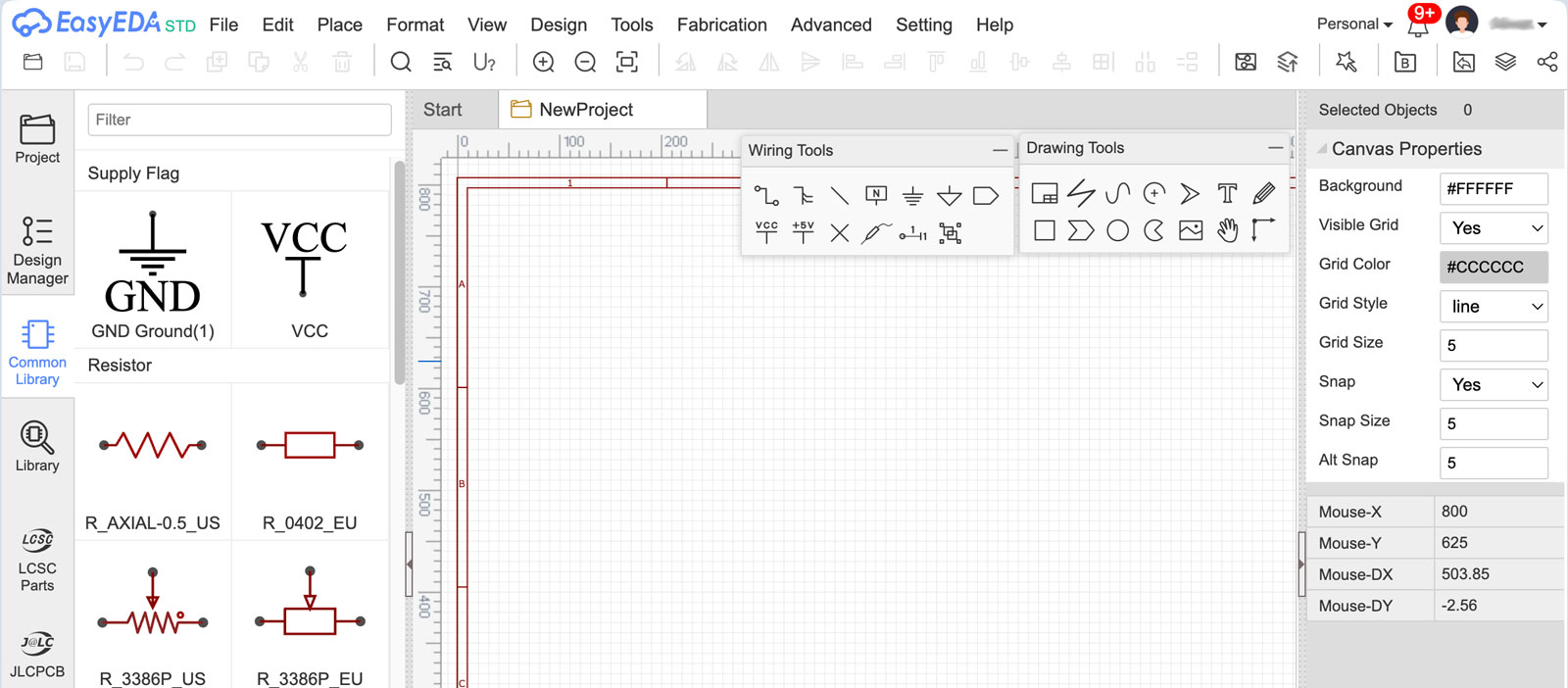Pick the Bus Entry diagonal line tool
The width and height of the screenshot is (1568, 688).
pos(840,196)
